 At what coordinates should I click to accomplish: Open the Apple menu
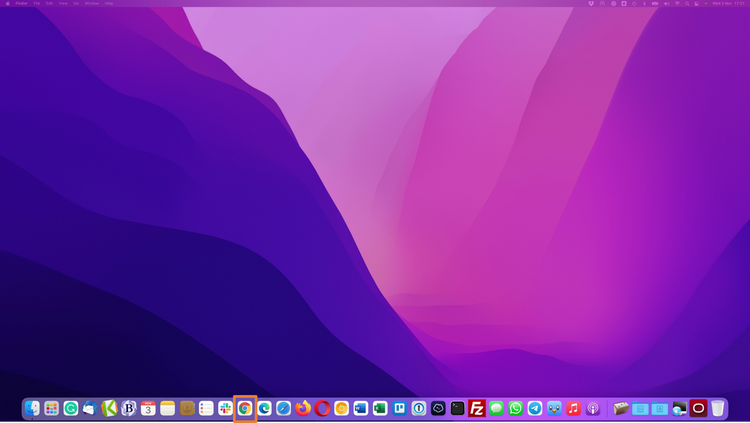coord(6,3)
